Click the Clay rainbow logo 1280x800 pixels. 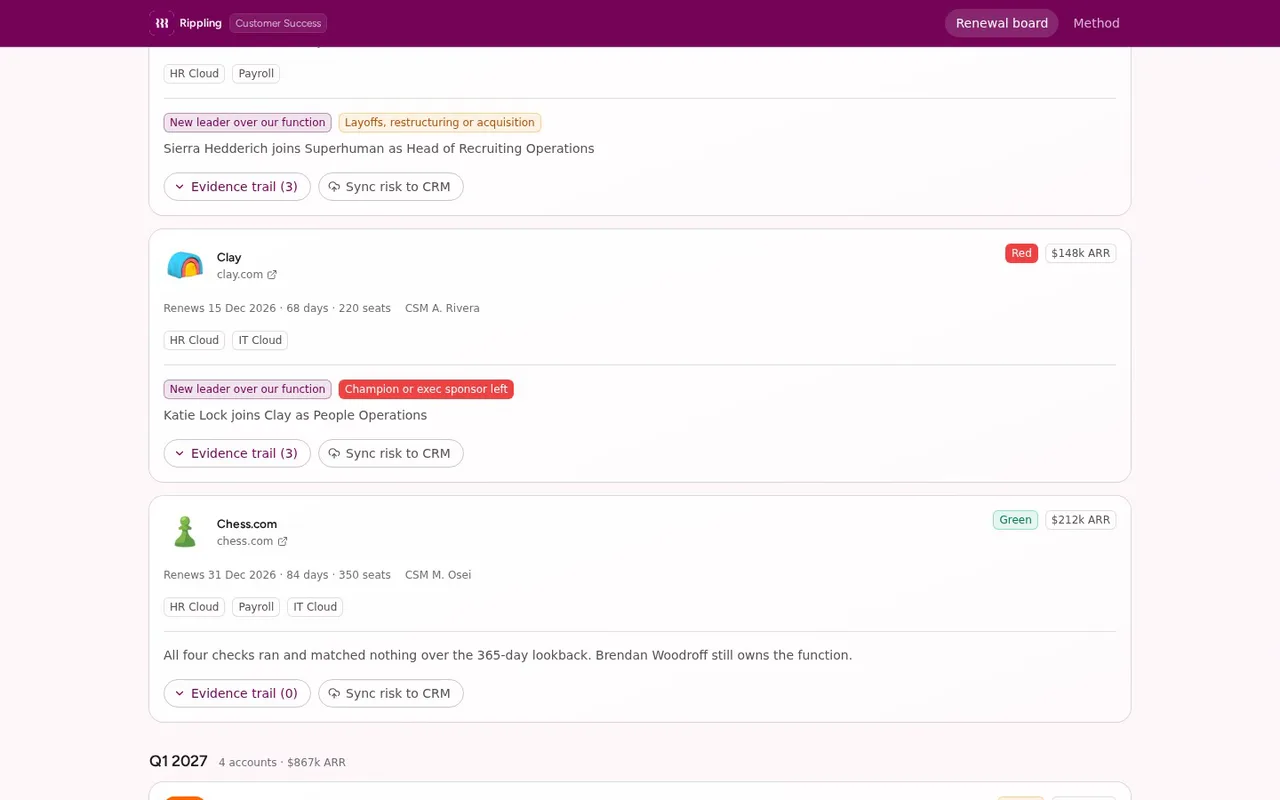pyautogui.click(x=185, y=265)
